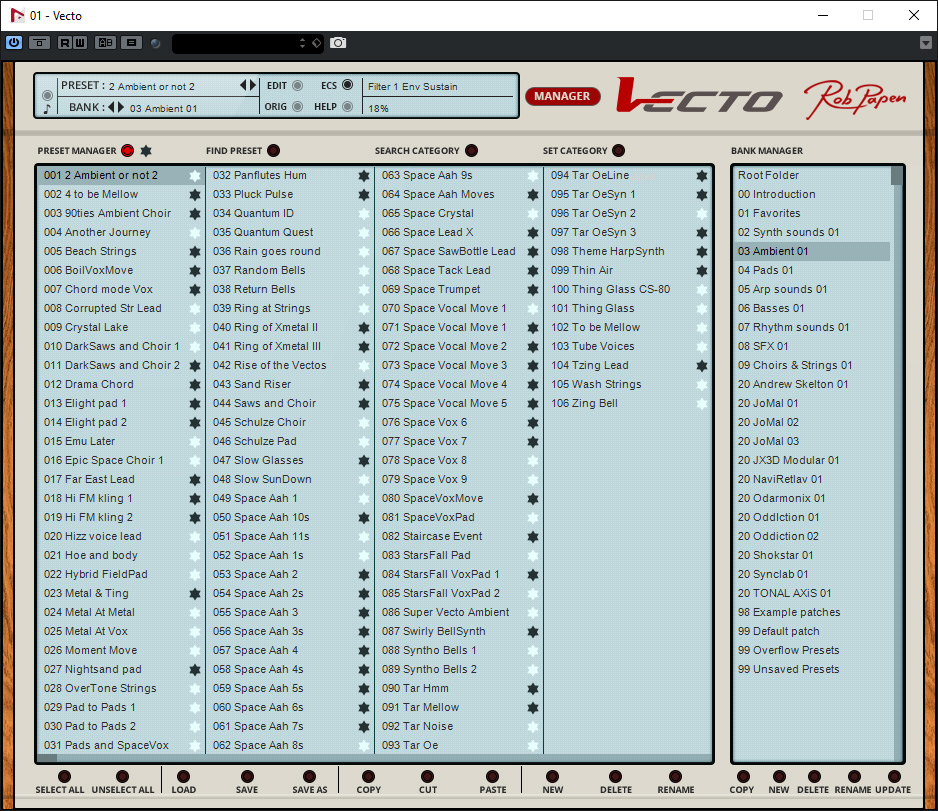The height and width of the screenshot is (811, 938).
Task: Toggle the plugin power bypass button
Action: click(x=14, y=43)
